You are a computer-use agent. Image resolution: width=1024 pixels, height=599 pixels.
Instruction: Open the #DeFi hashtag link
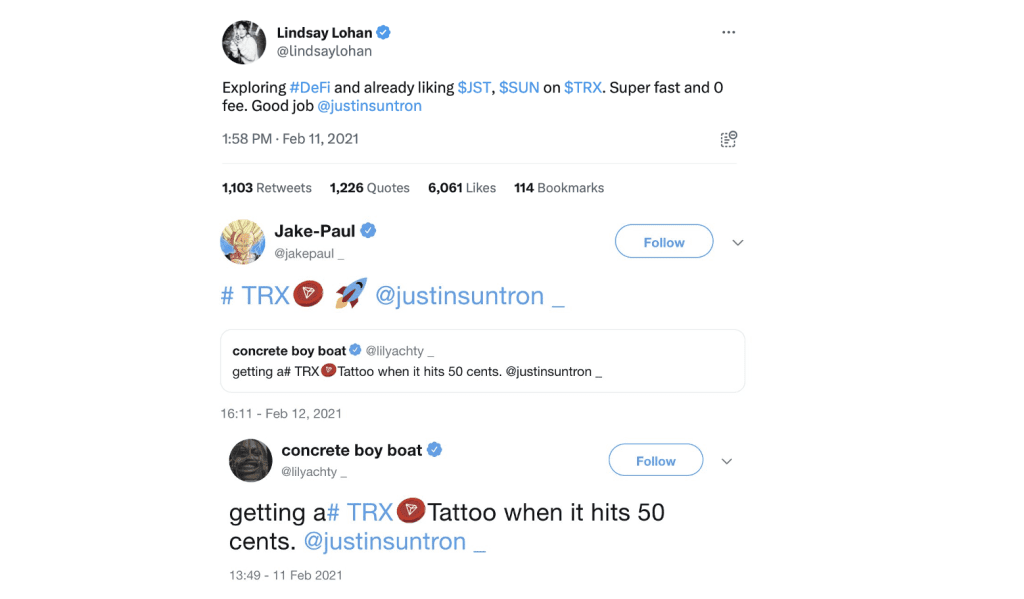pyautogui.click(x=310, y=87)
